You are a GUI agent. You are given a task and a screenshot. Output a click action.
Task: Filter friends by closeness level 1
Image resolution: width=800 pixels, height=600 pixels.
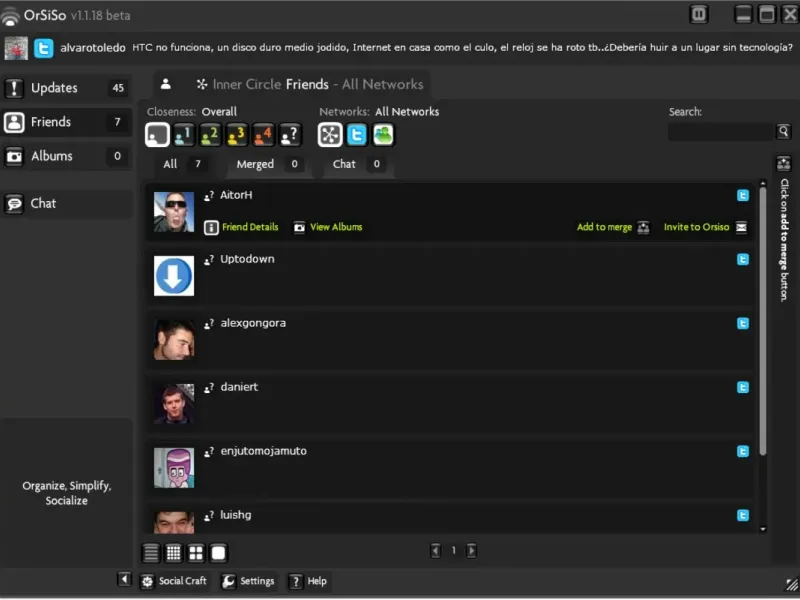[183, 135]
